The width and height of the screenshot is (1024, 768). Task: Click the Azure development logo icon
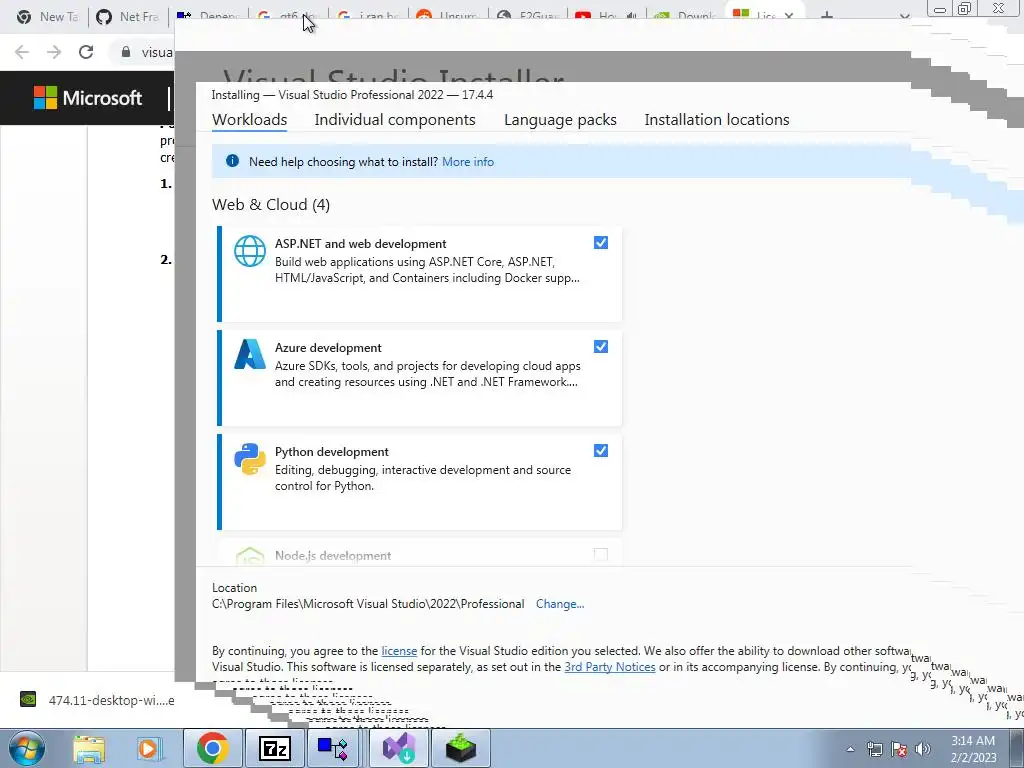tap(250, 355)
